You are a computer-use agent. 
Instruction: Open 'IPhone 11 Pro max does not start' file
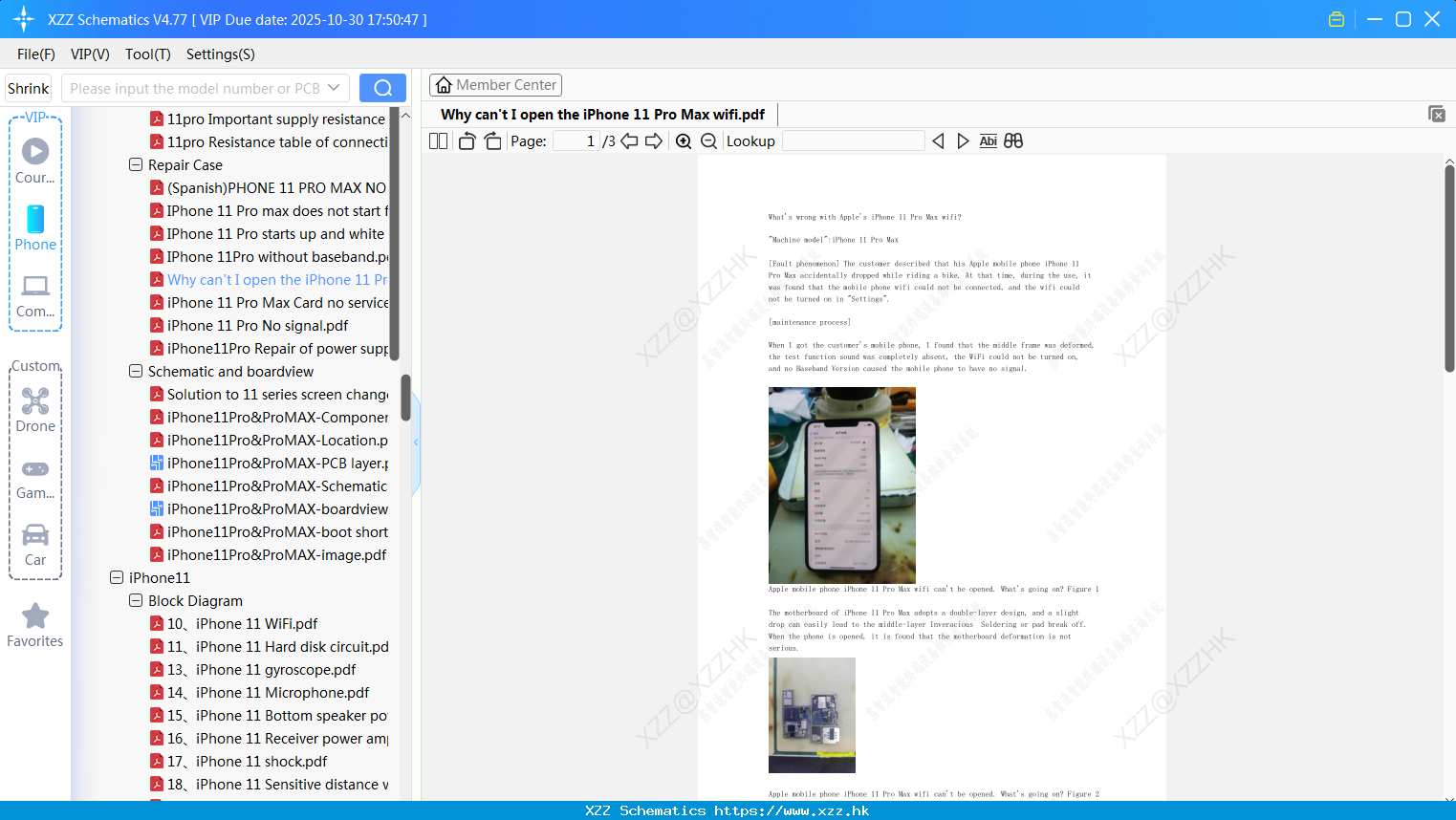(x=269, y=210)
